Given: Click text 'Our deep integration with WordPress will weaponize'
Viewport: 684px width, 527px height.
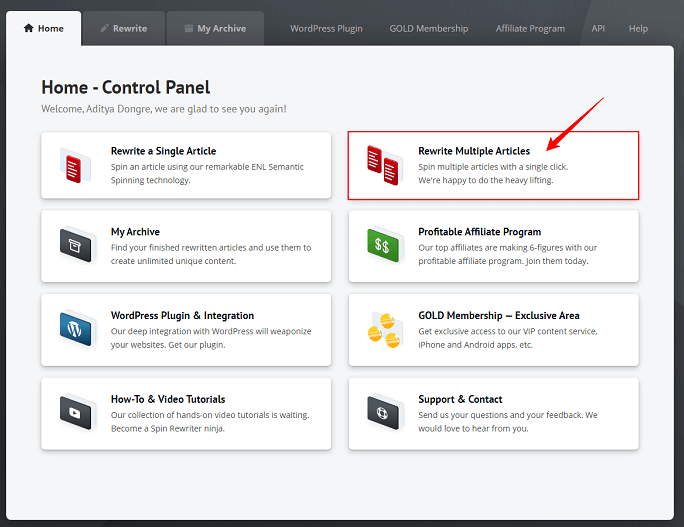Looking at the screenshot, I should point(211,331).
